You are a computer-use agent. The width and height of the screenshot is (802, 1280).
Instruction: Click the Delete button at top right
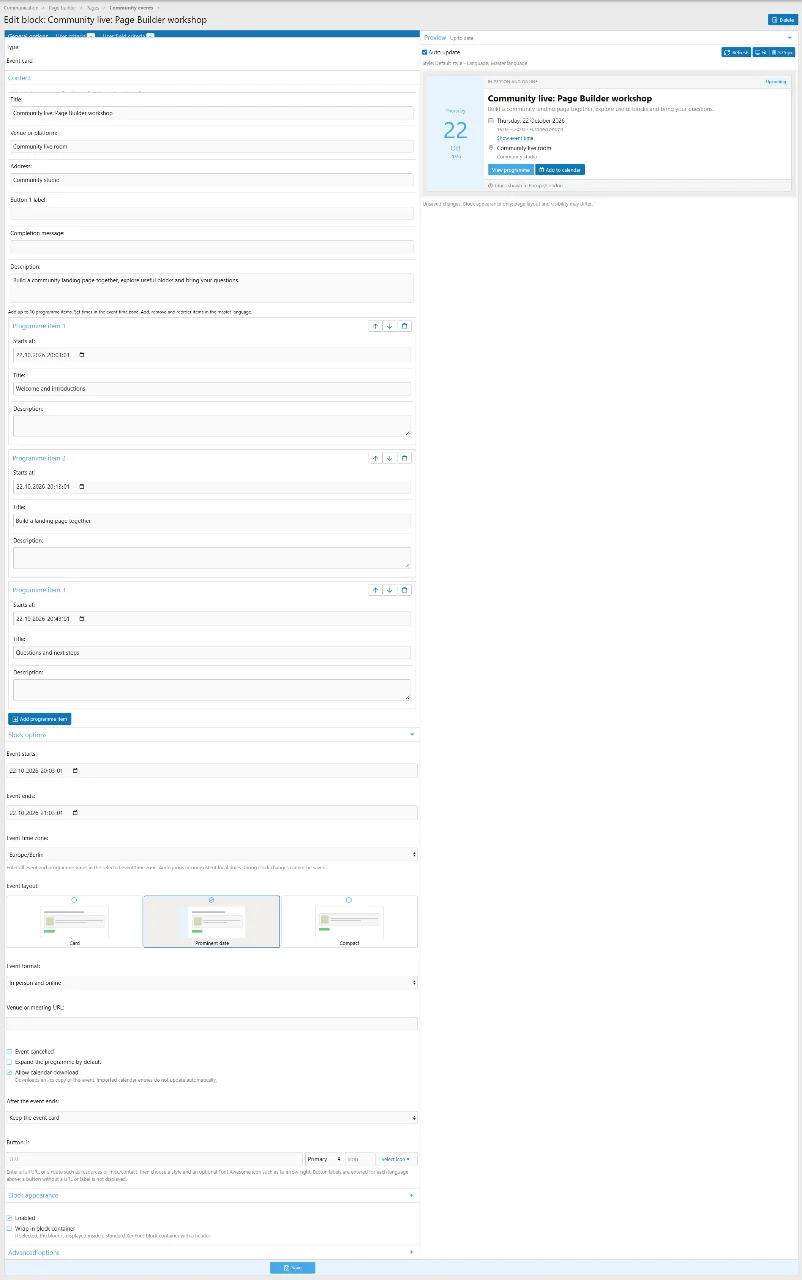tap(782, 19)
